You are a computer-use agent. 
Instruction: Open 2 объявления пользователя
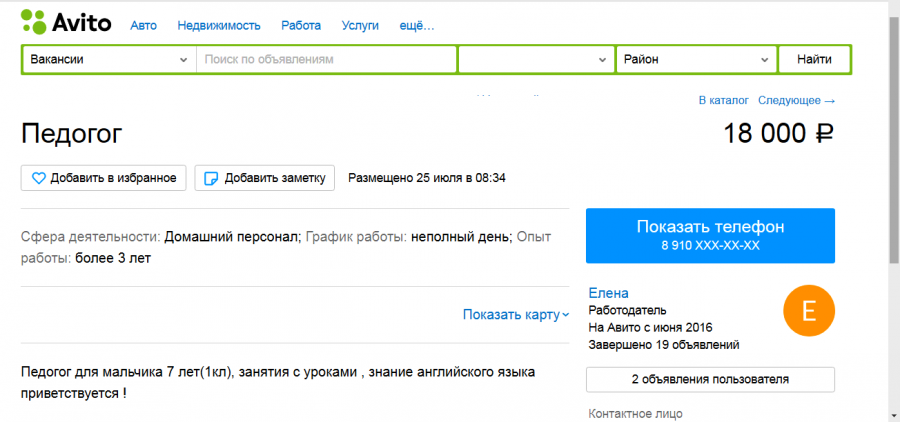pyautogui.click(x=710, y=380)
